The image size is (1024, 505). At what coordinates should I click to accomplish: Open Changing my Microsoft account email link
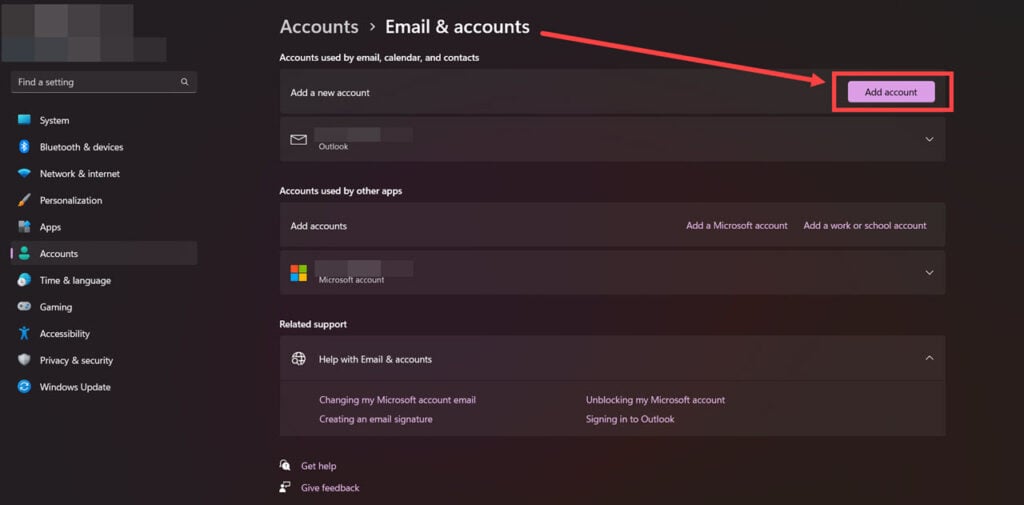[397, 400]
